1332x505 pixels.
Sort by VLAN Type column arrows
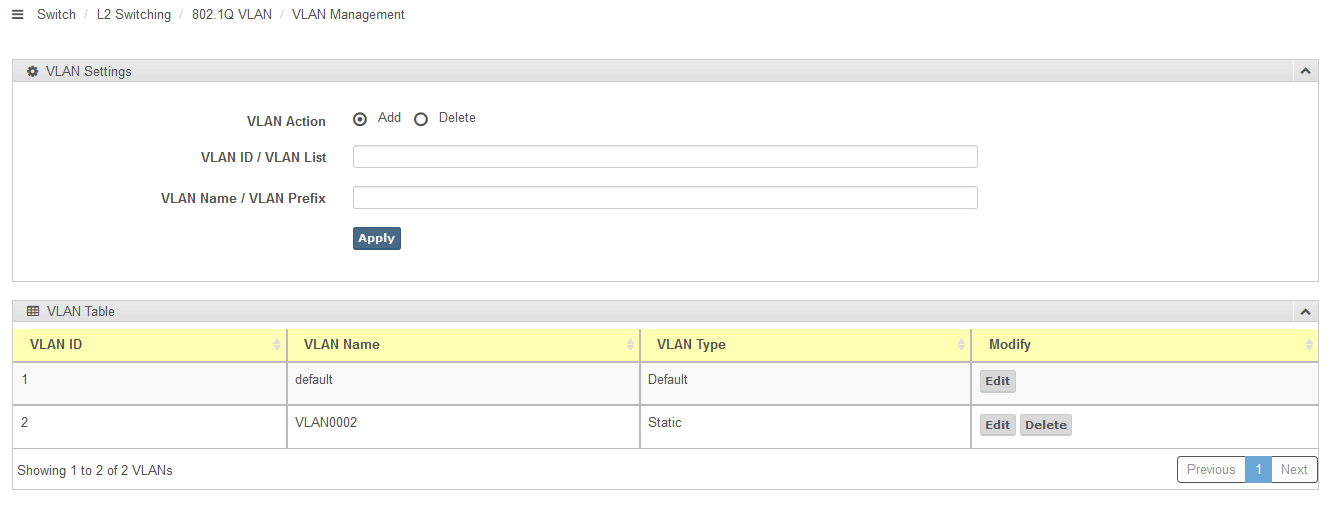962,344
